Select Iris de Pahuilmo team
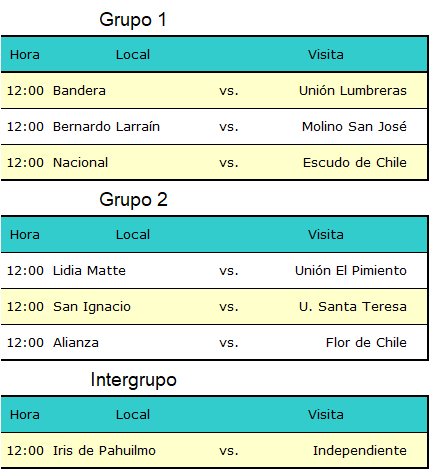The image size is (429, 469). (x=104, y=451)
